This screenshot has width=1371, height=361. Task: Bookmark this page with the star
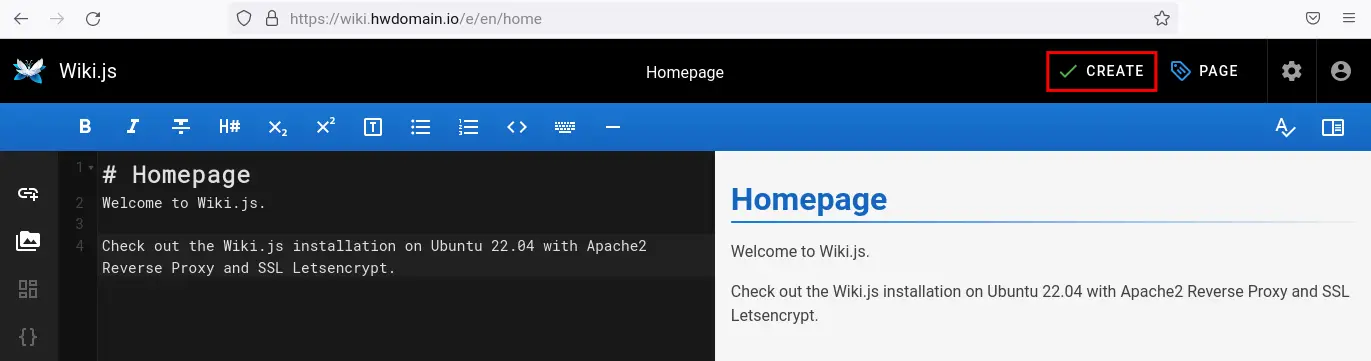coord(1162,18)
